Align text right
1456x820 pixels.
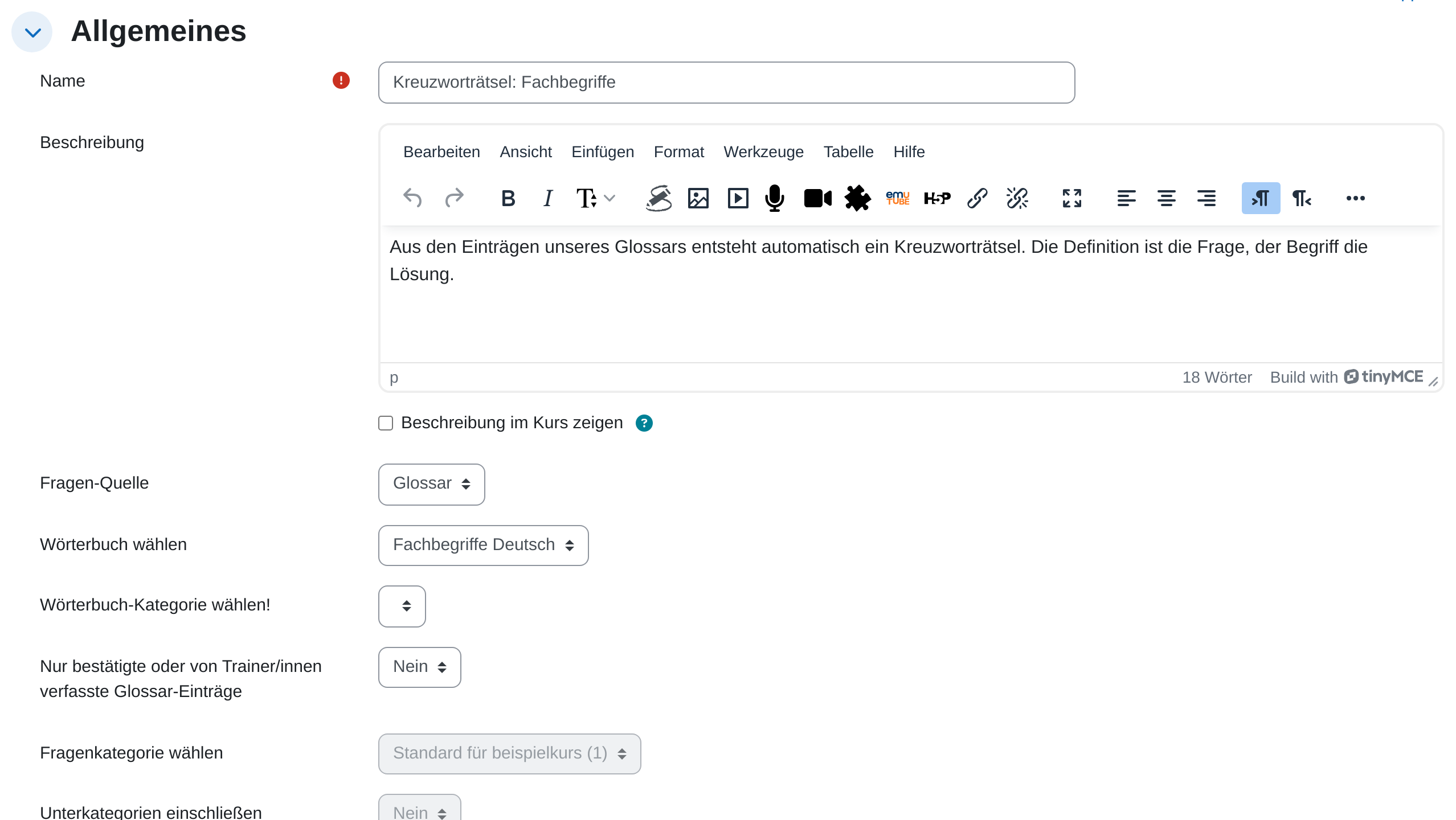(x=1206, y=198)
